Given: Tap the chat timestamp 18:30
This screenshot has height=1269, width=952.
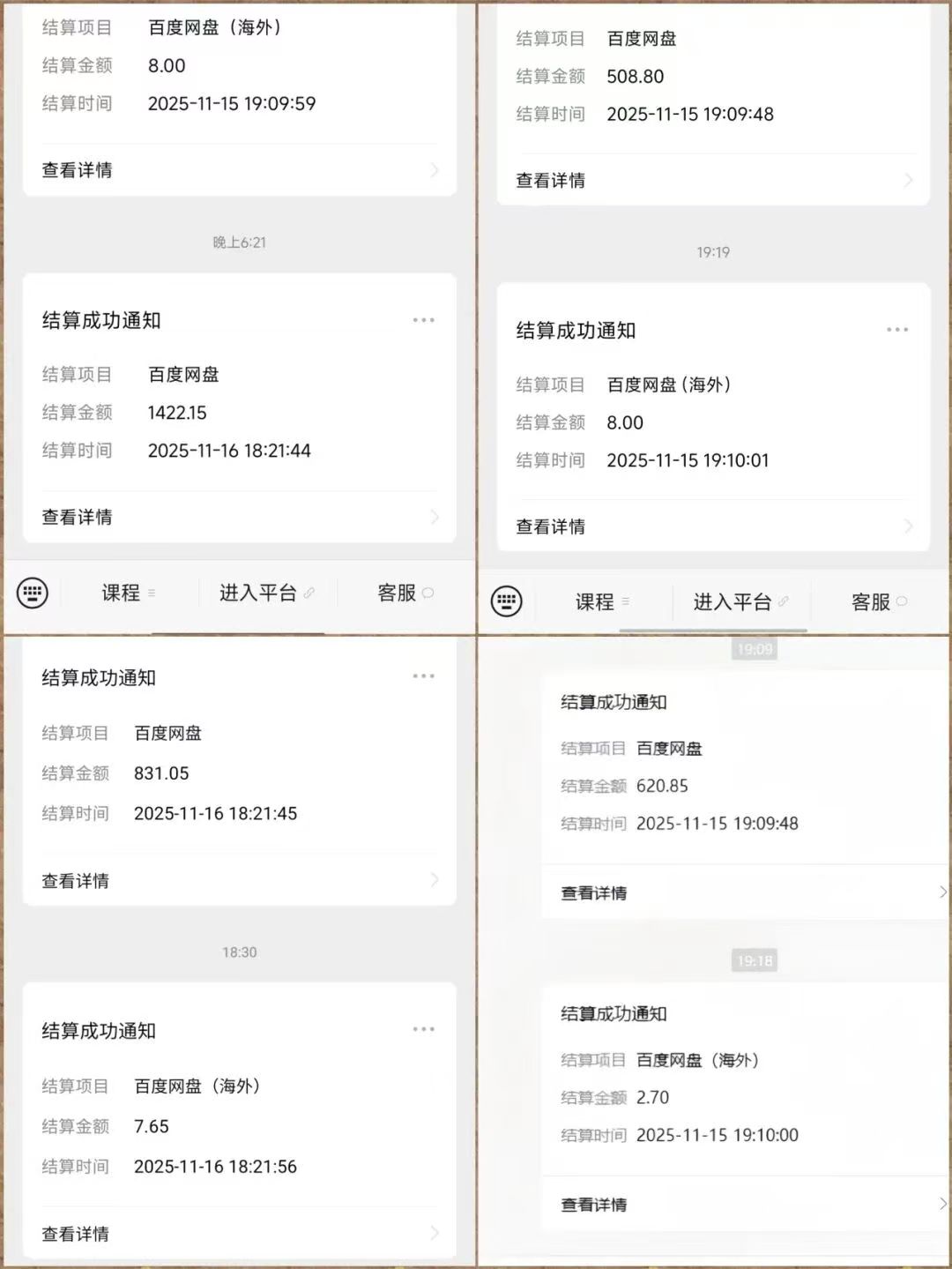Looking at the screenshot, I should 240,952.
